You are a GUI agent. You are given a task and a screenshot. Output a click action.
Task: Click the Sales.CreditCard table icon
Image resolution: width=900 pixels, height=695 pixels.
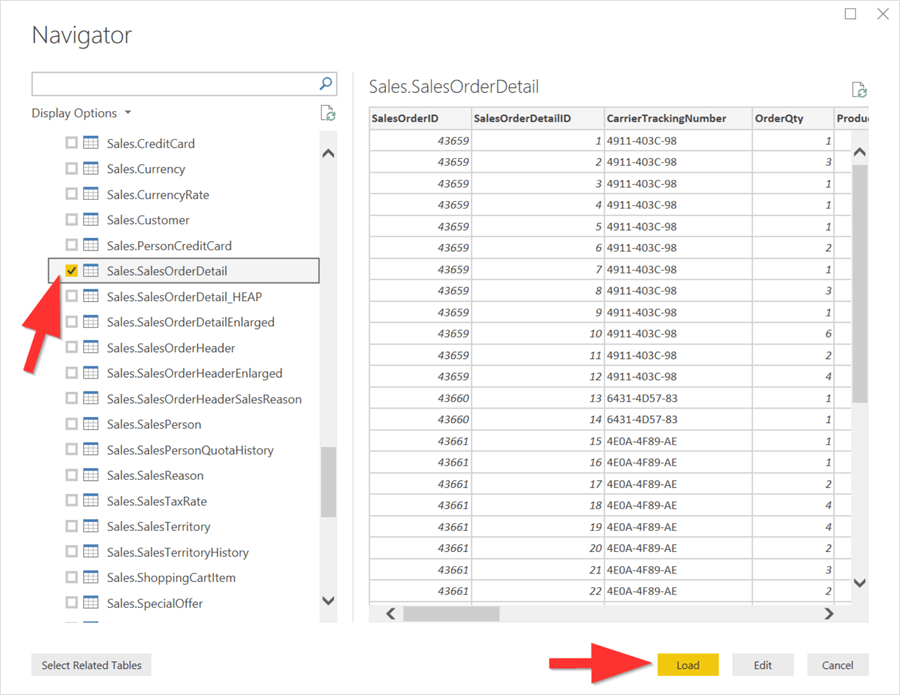pos(91,143)
